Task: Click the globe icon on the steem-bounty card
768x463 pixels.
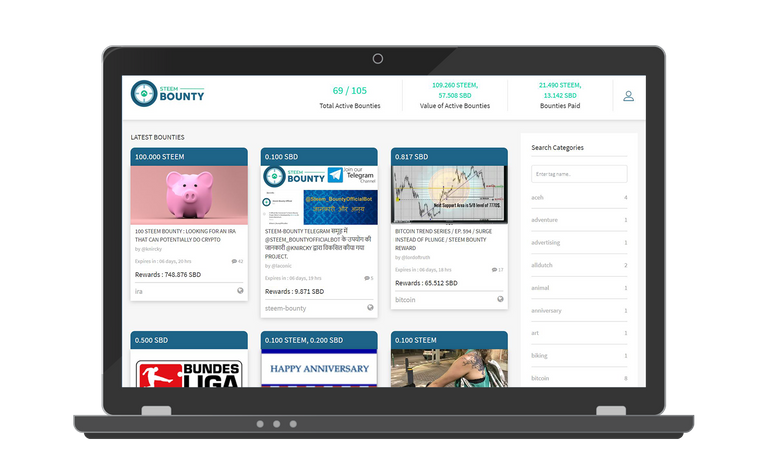Action: pyautogui.click(x=370, y=308)
